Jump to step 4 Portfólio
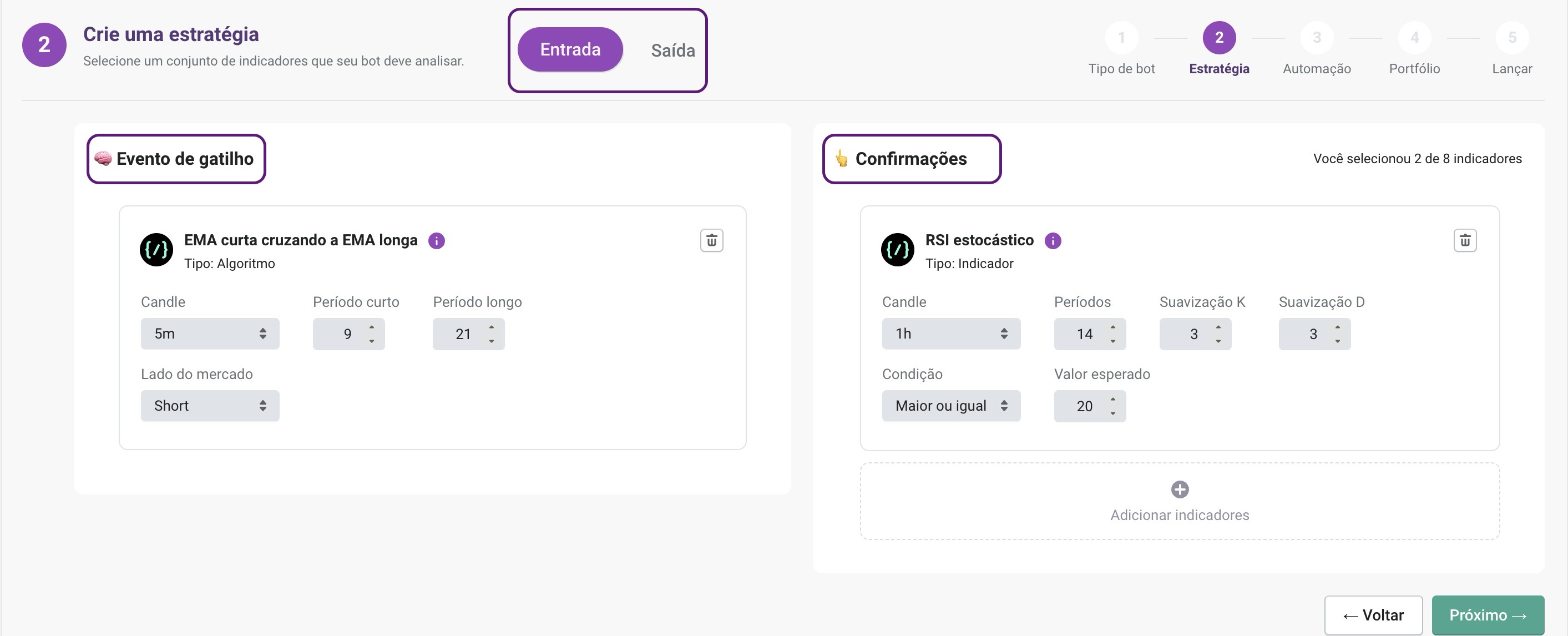The image size is (1568, 636). [1415, 38]
